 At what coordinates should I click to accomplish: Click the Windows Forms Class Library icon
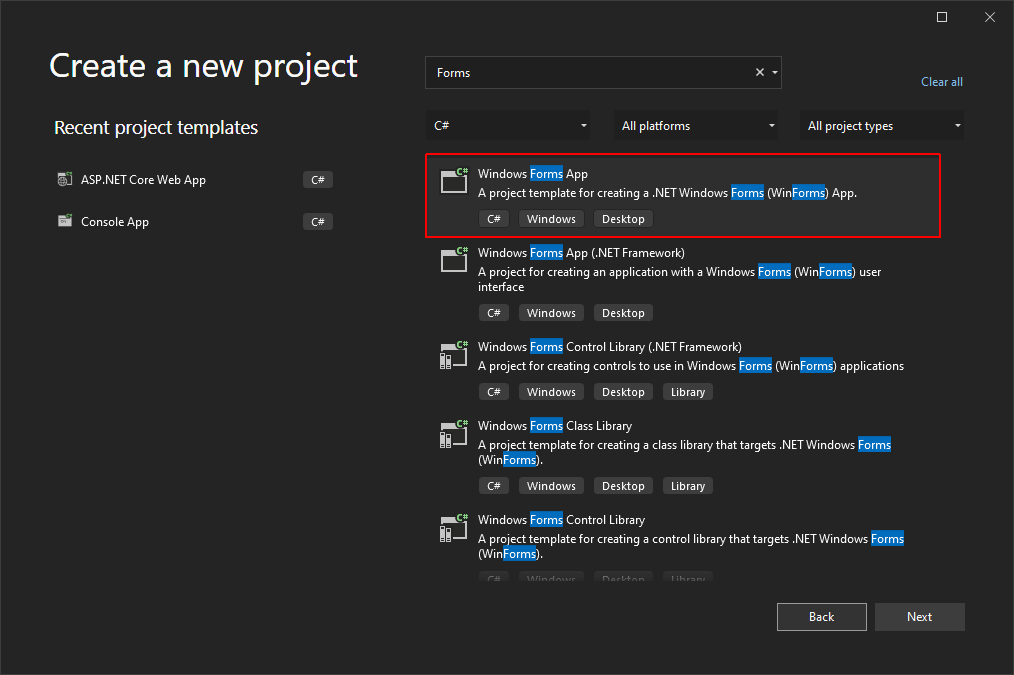click(x=455, y=432)
